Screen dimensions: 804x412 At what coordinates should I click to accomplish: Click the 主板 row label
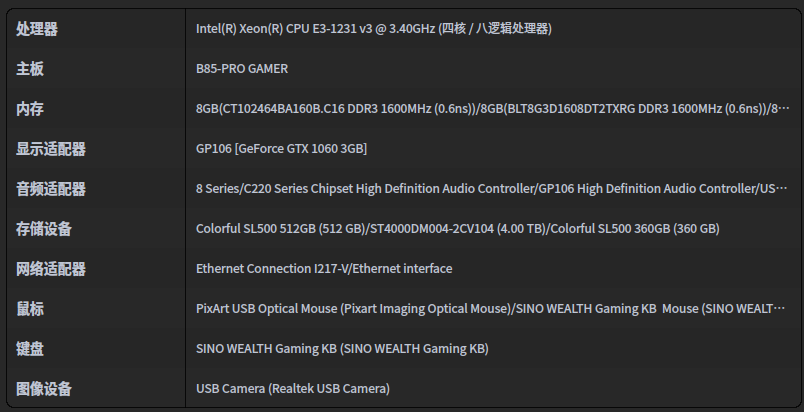[30, 69]
